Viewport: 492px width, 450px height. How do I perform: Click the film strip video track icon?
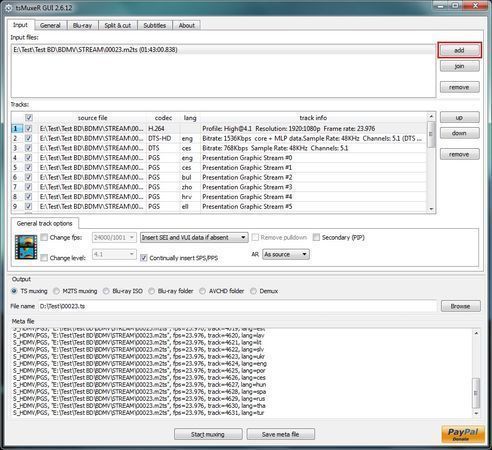click(x=26, y=247)
